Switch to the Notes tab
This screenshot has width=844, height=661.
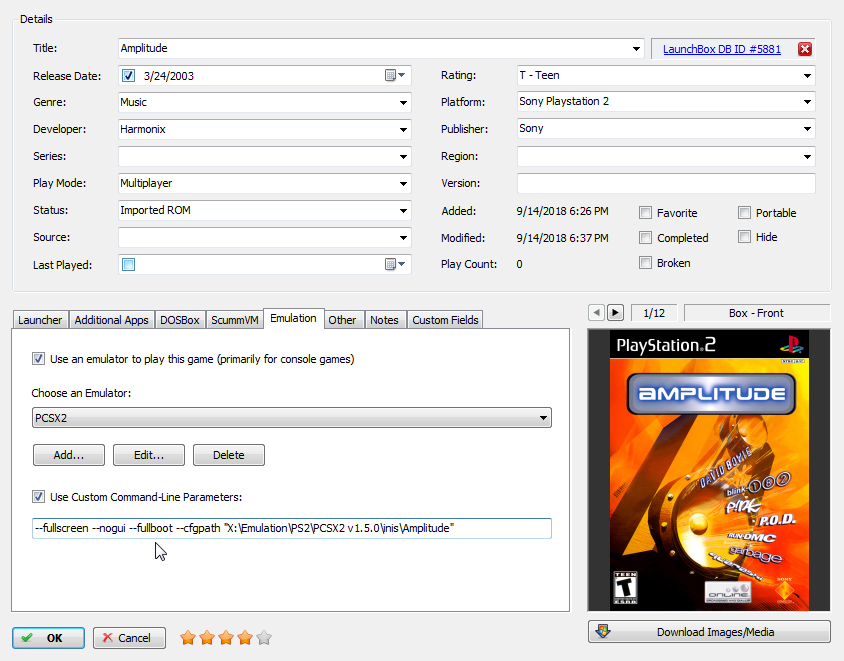point(384,320)
